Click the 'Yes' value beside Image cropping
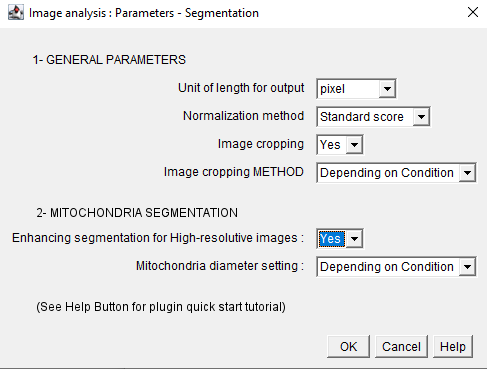This screenshot has height=369, width=487. point(332,145)
